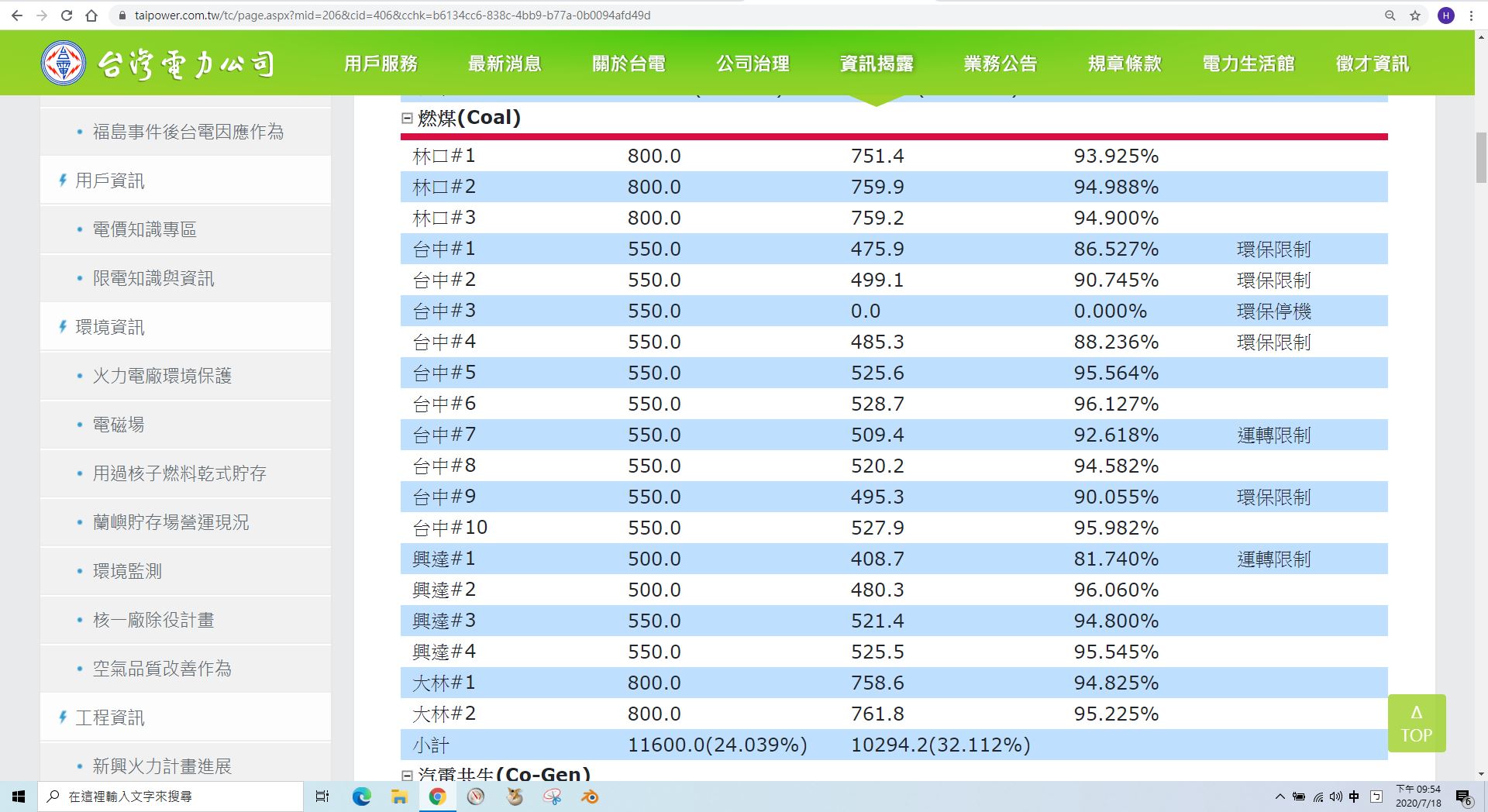Viewport: 1488px width, 812px height.
Task: Click the subtotal 11600.0(24.039%) cell
Action: point(718,745)
